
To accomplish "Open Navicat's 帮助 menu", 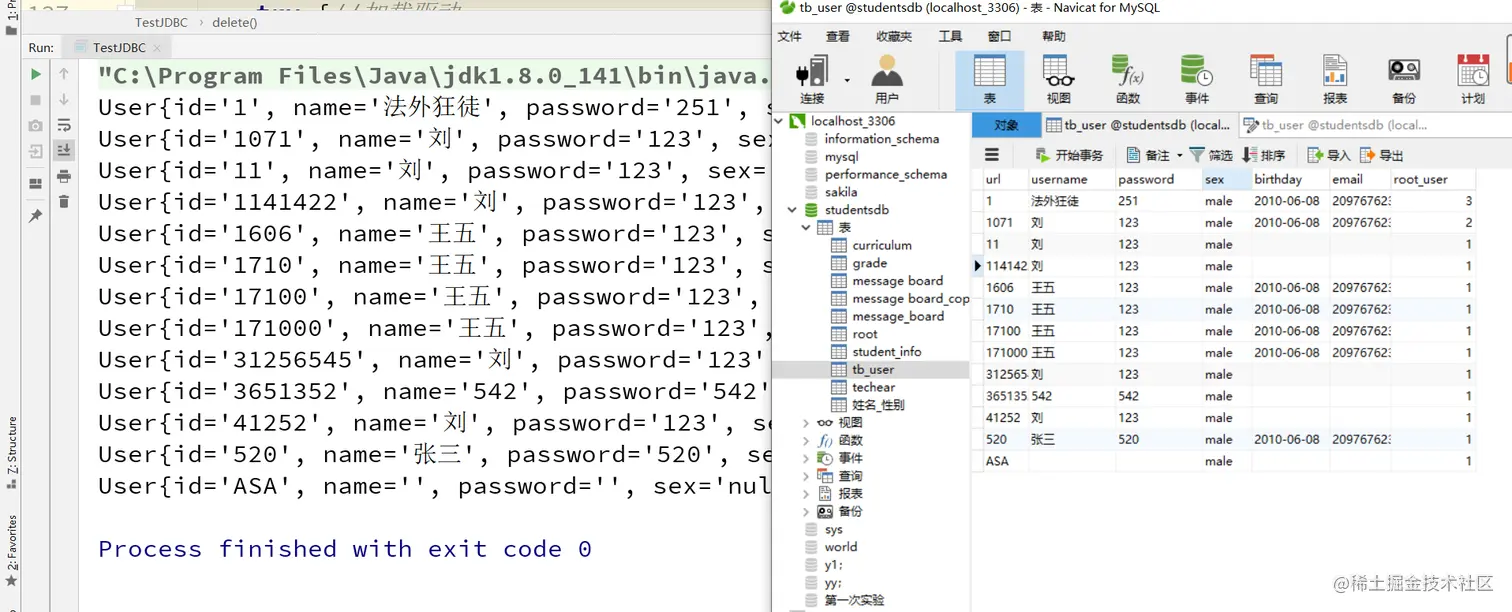I will pos(1054,36).
